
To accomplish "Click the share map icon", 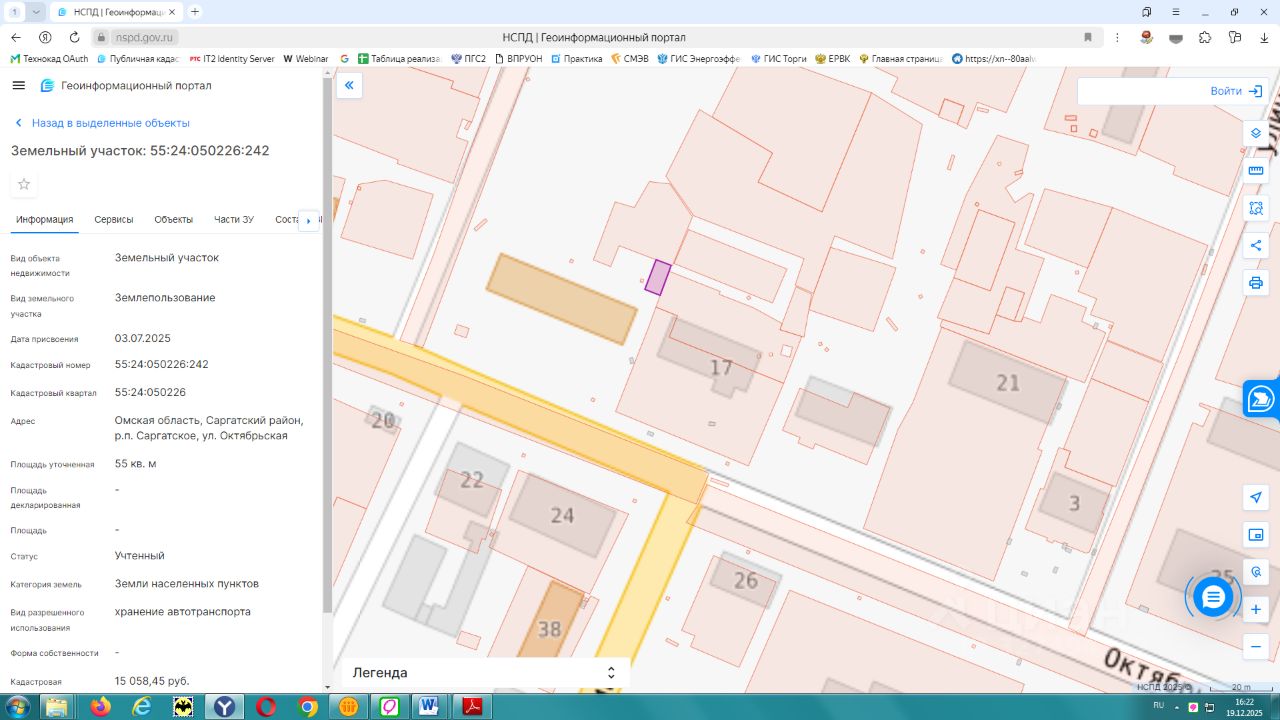I will tap(1256, 246).
